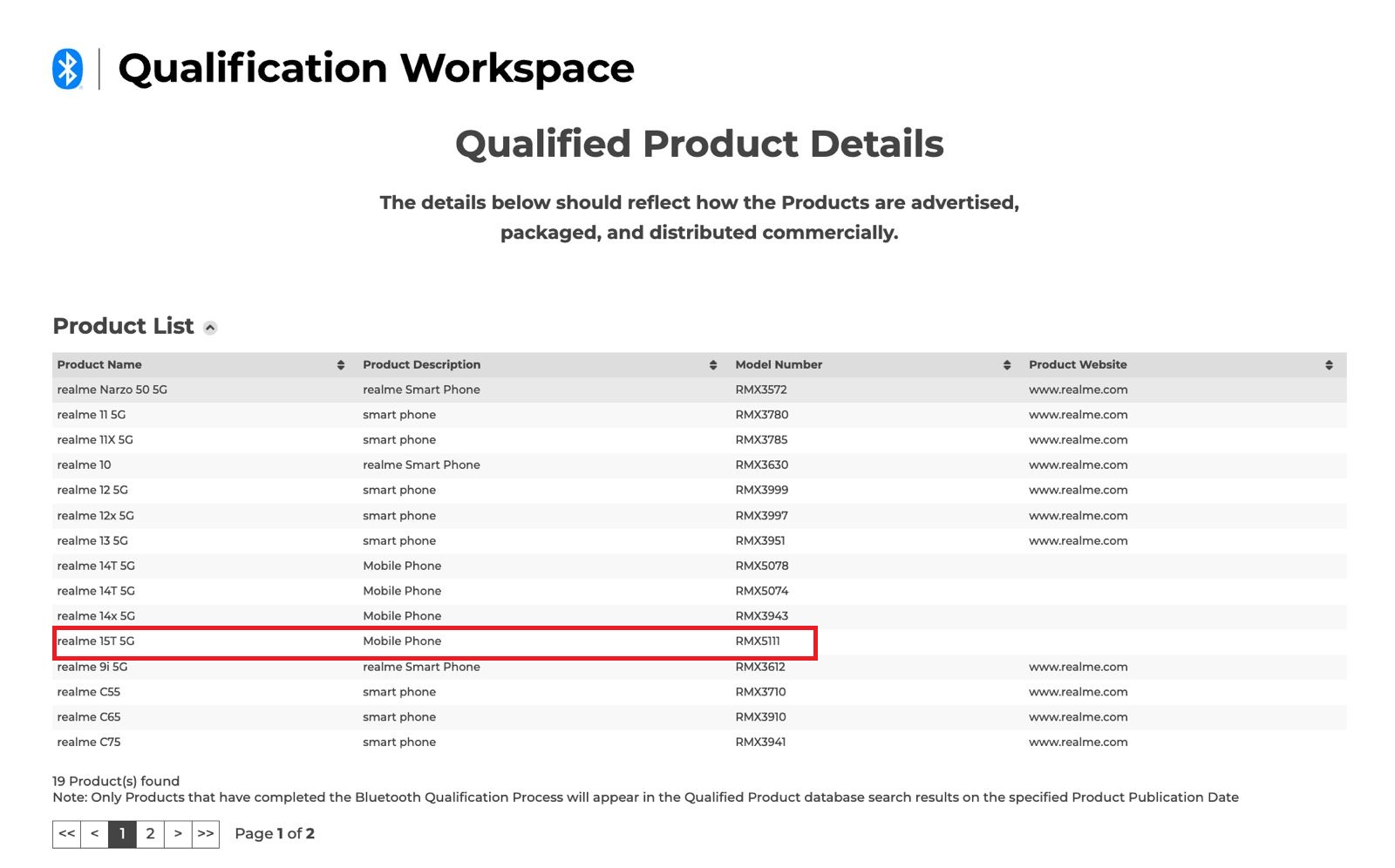This screenshot has width=1395, height=868.
Task: Open website link for realme 9i 5G
Action: pyautogui.click(x=1078, y=667)
